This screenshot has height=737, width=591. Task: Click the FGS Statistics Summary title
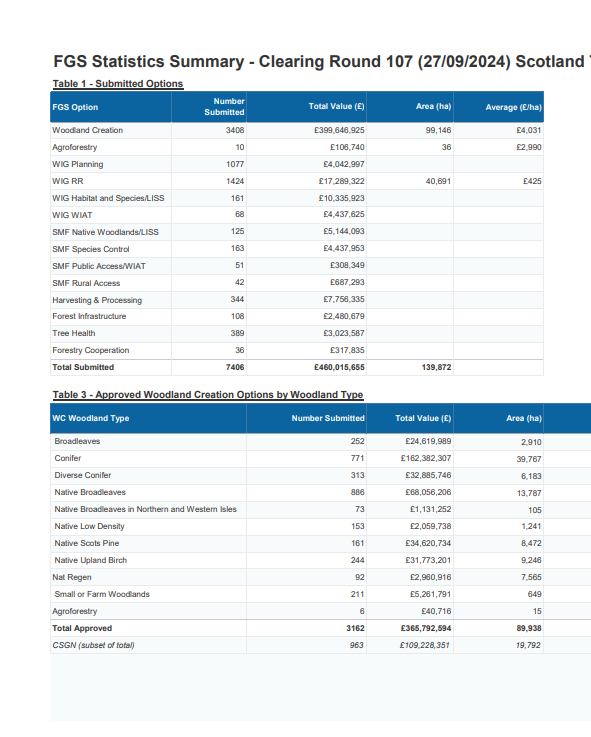322,62
